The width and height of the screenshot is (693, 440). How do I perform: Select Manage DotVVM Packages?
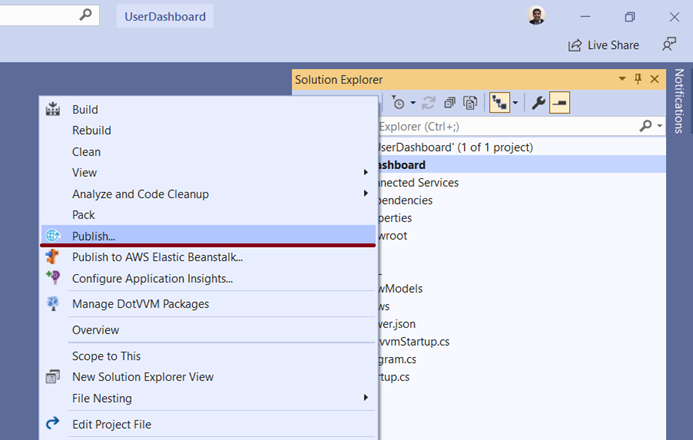(x=208, y=304)
